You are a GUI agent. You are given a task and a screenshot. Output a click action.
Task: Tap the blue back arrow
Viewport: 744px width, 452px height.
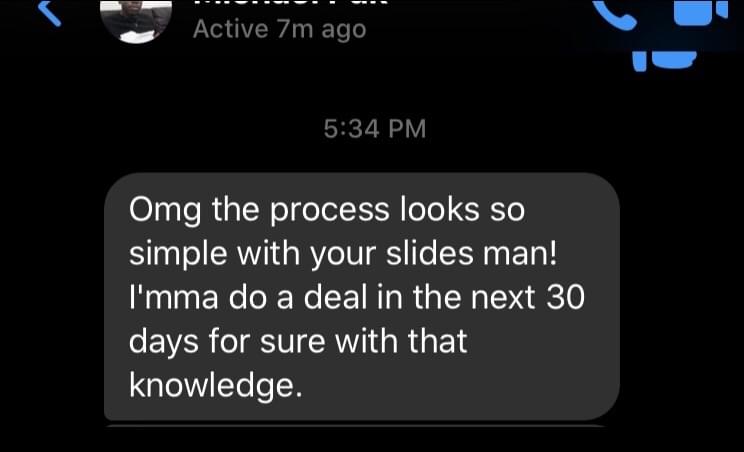[x=50, y=13]
